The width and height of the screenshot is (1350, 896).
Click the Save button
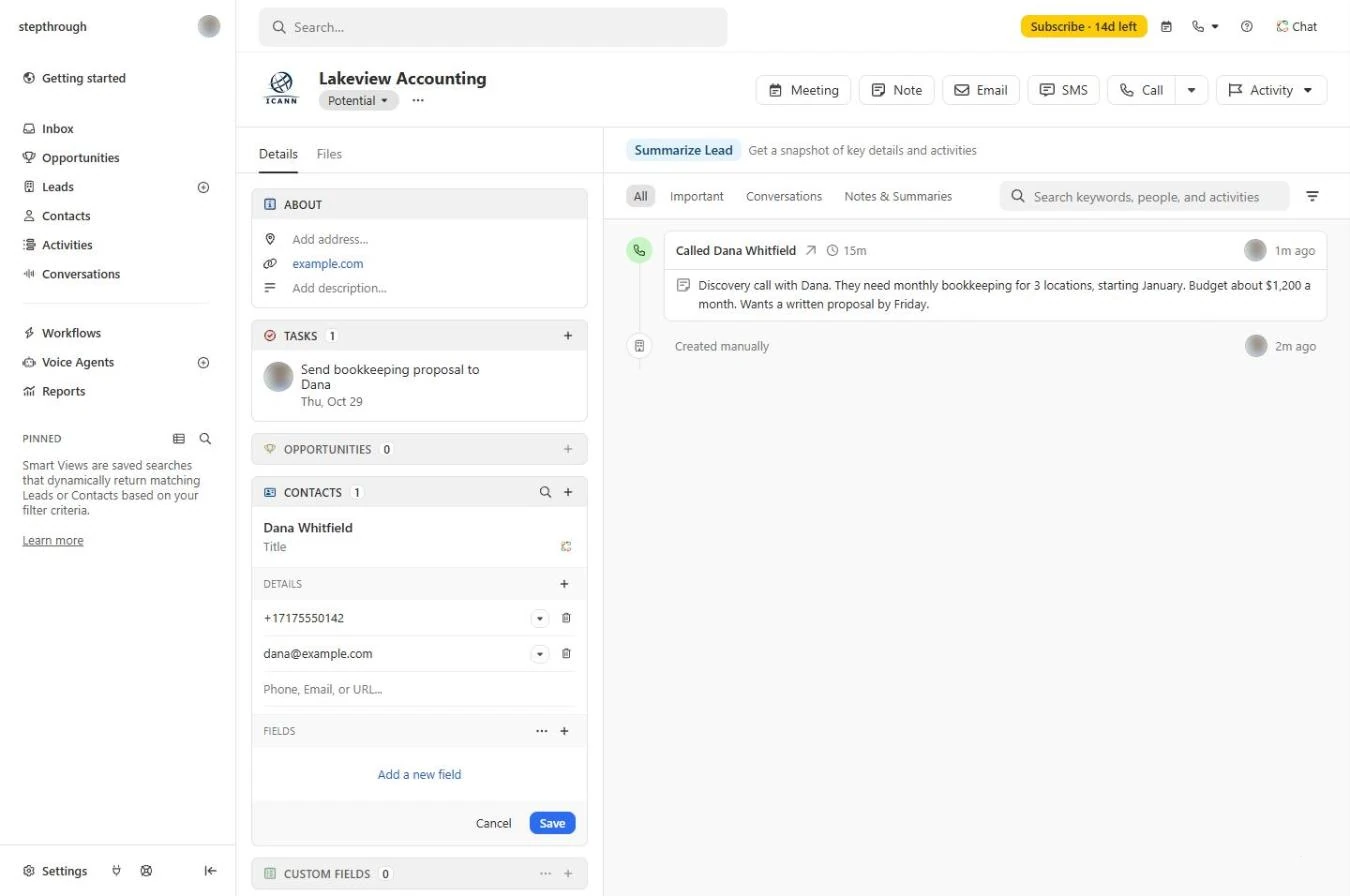[x=552, y=823]
